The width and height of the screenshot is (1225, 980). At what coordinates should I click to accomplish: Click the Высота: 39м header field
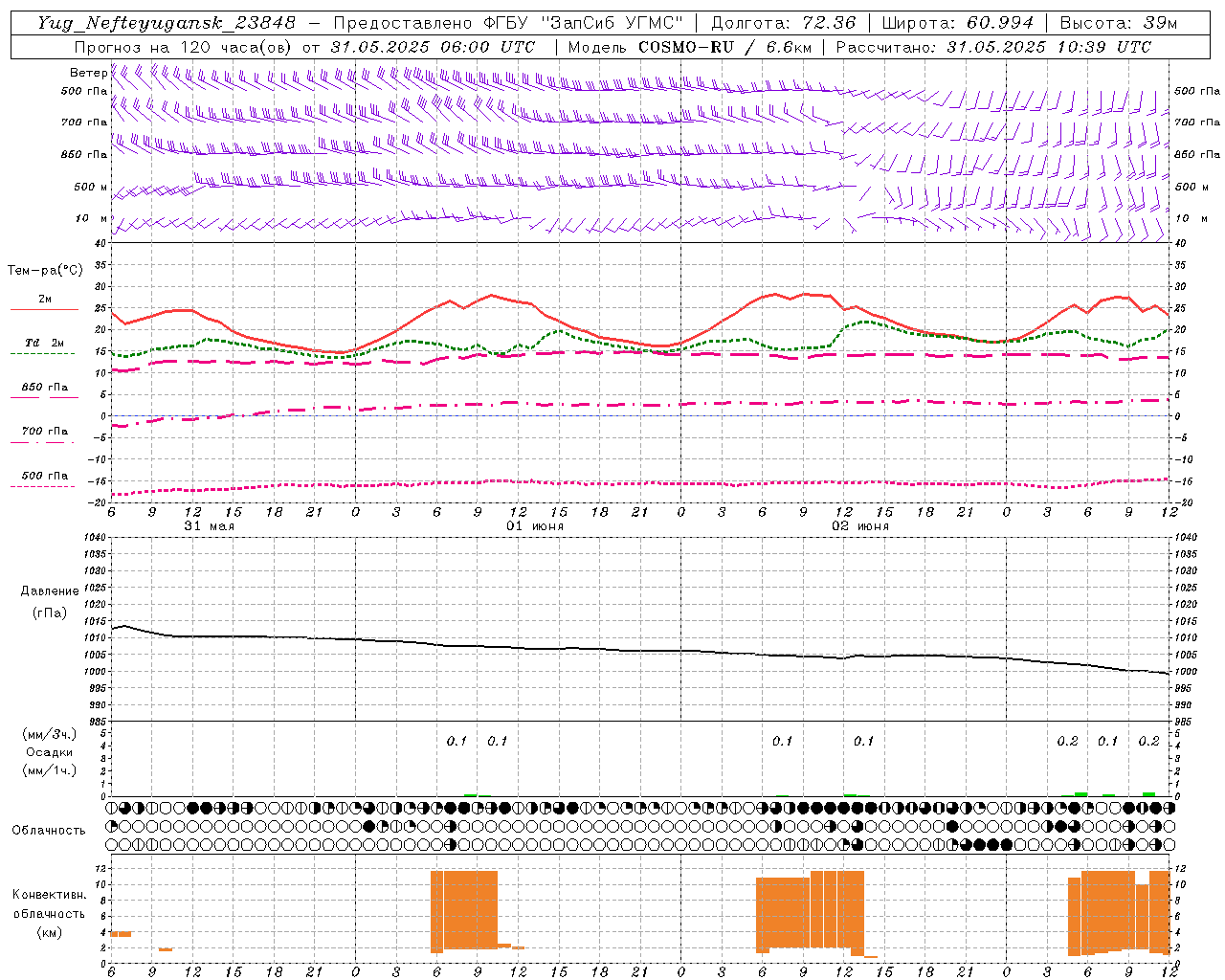point(1118,23)
